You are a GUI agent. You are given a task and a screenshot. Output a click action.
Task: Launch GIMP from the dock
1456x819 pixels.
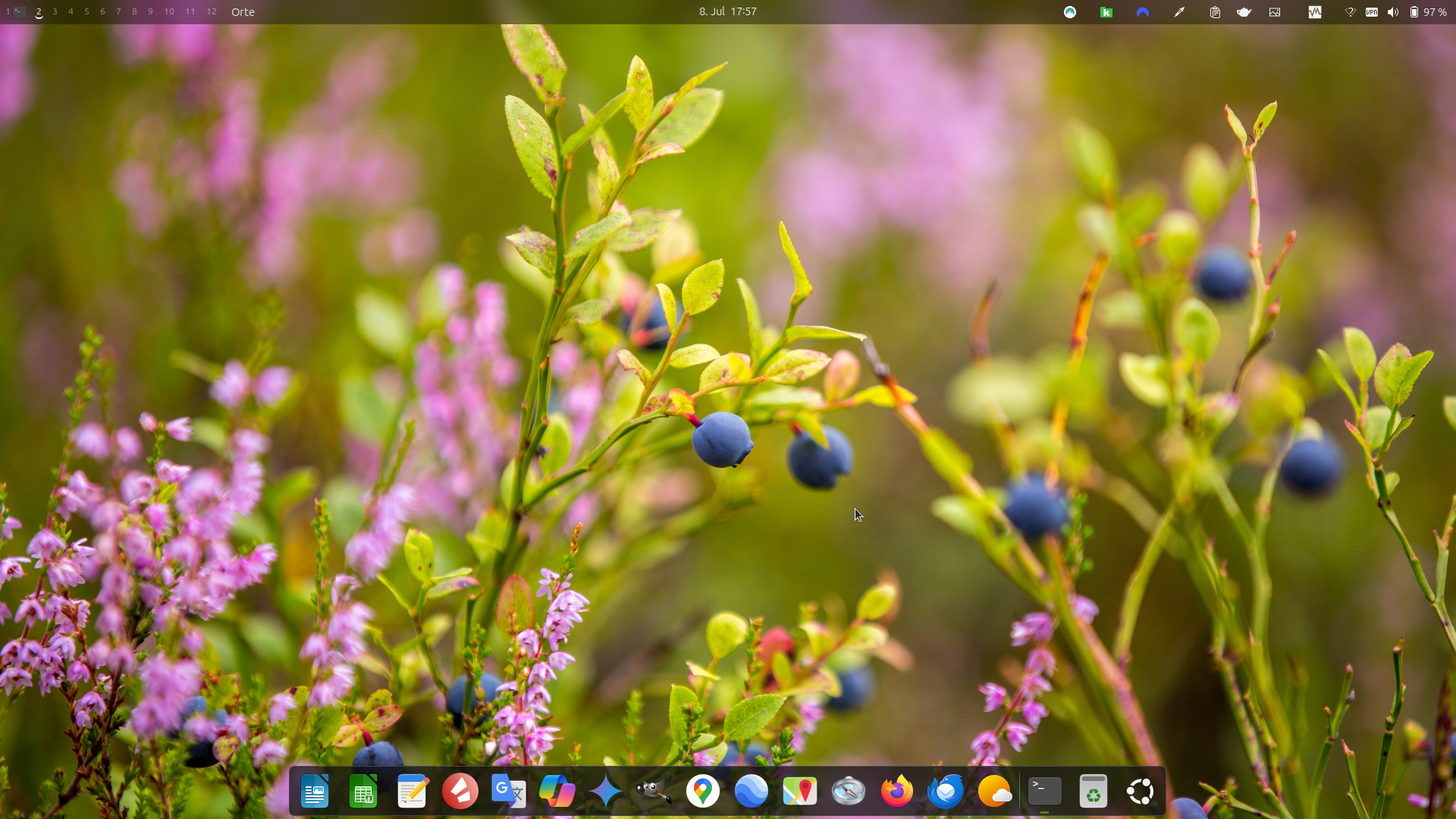pos(654,792)
